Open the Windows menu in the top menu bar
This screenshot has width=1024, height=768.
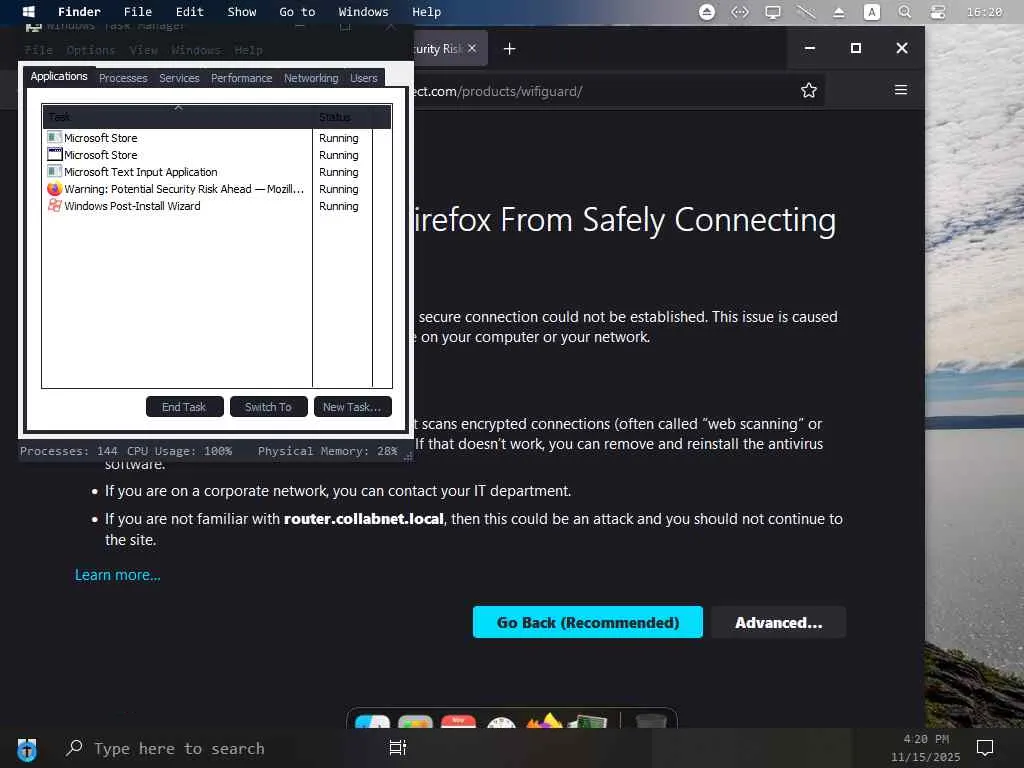[x=363, y=12]
